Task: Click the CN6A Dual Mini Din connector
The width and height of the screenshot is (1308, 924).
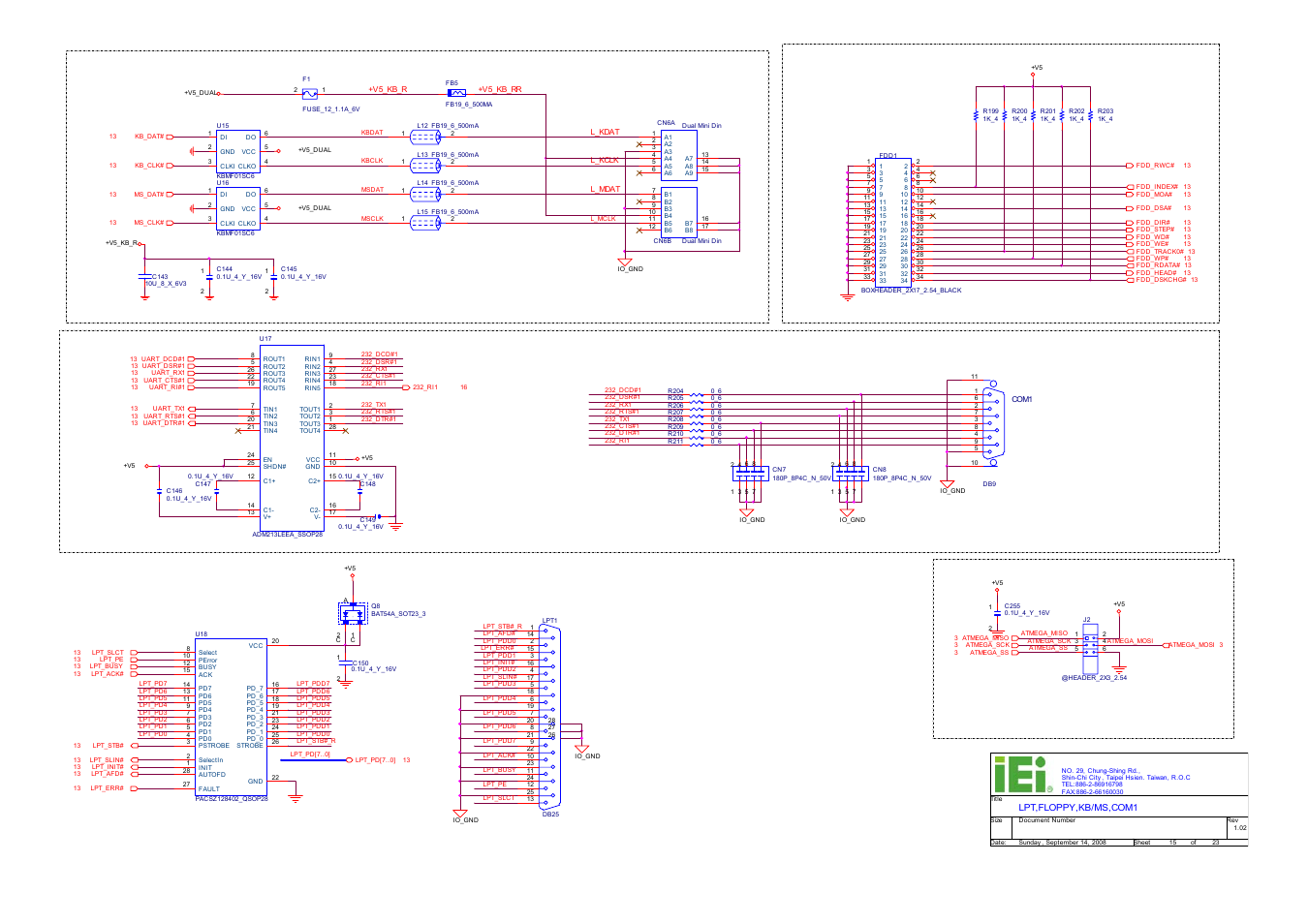Action: (x=679, y=155)
